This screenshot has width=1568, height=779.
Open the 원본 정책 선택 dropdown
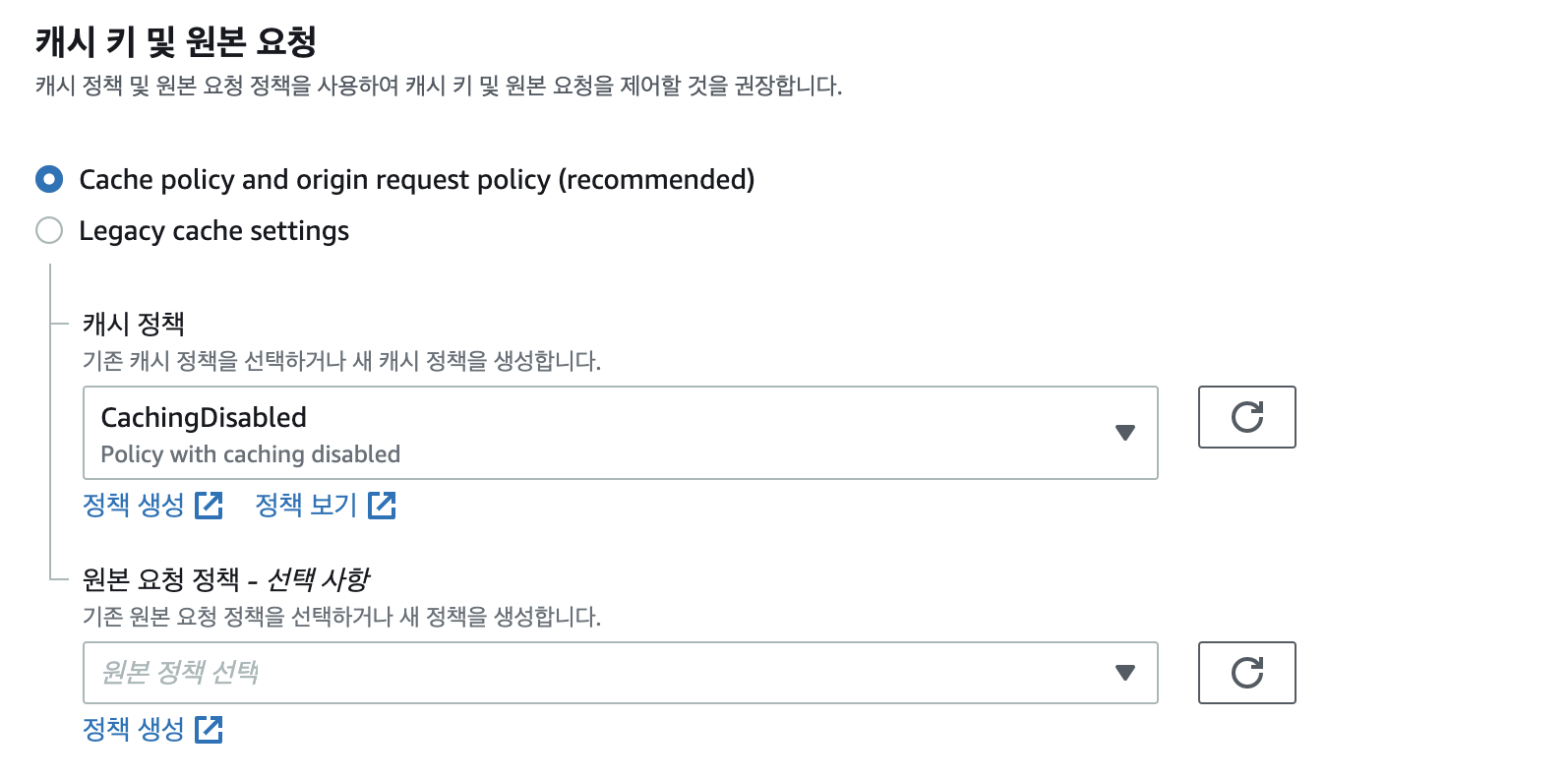[621, 673]
